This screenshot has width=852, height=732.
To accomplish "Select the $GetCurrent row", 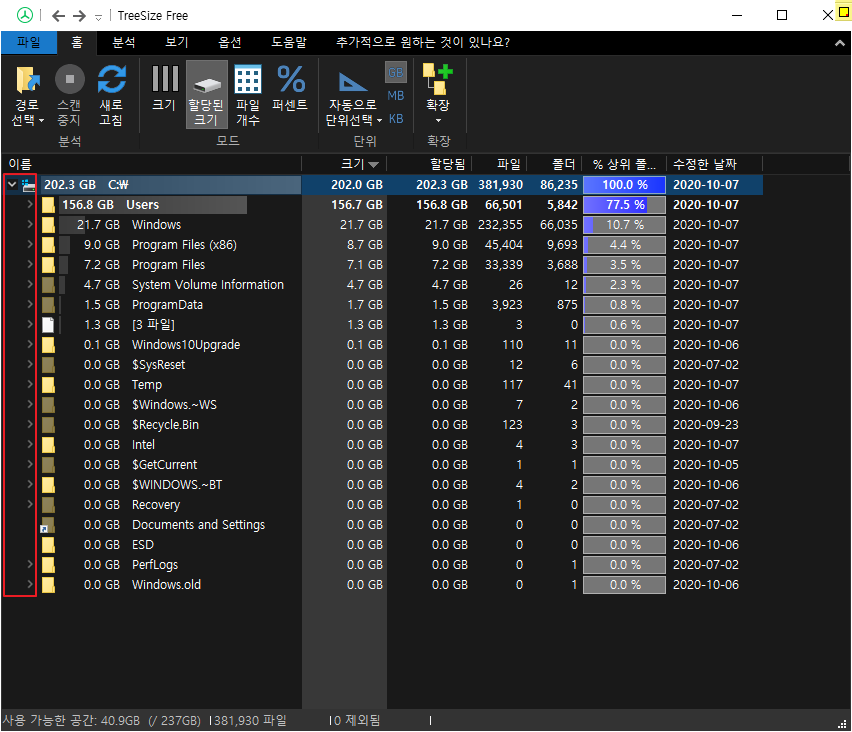I will 382,465.
